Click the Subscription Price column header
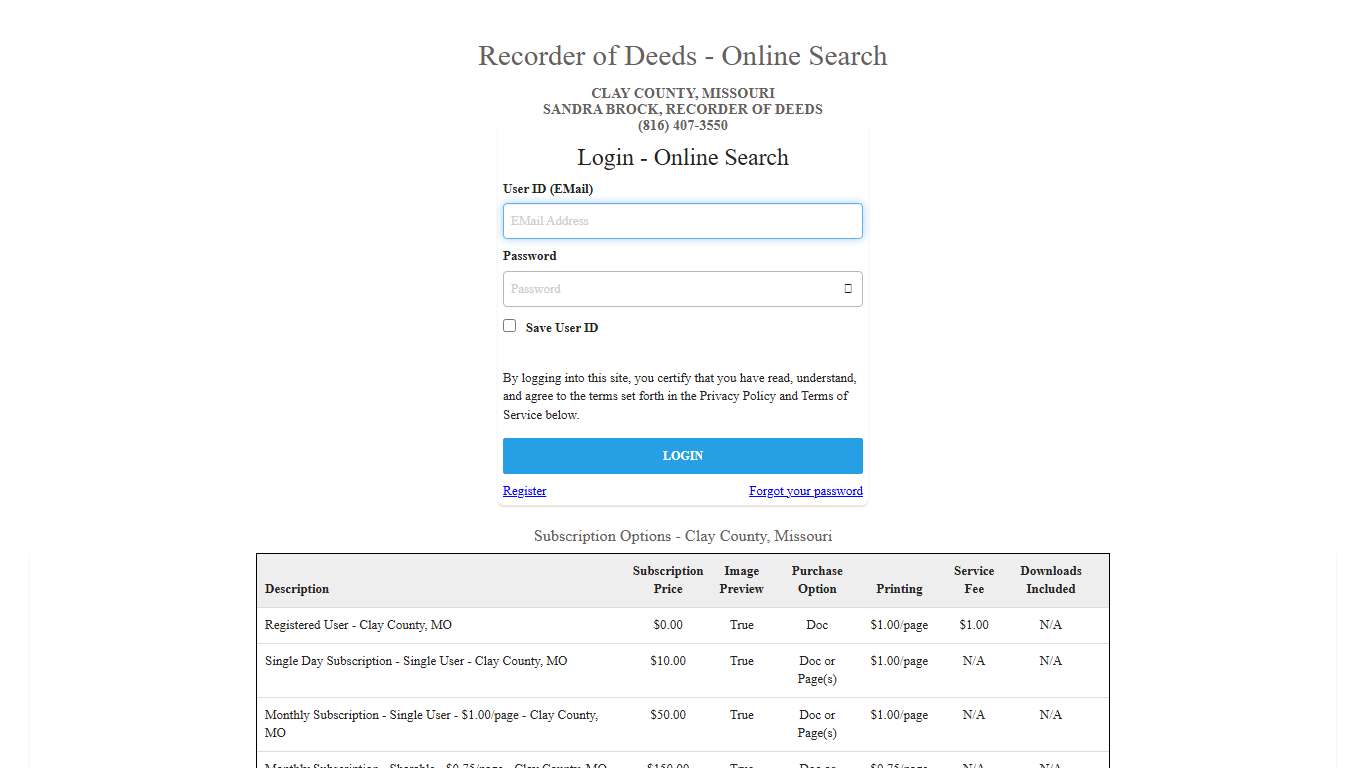 click(668, 580)
